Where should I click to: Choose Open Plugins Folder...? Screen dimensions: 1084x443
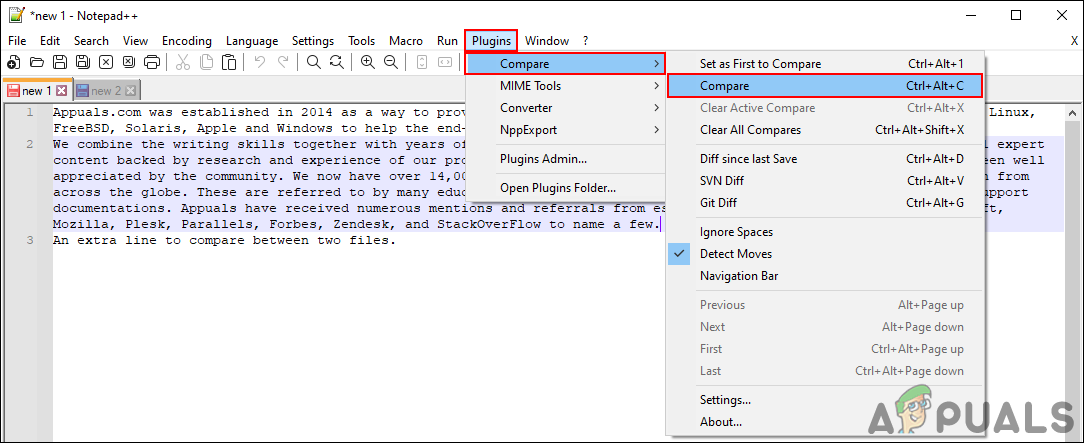pyautogui.click(x=566, y=188)
